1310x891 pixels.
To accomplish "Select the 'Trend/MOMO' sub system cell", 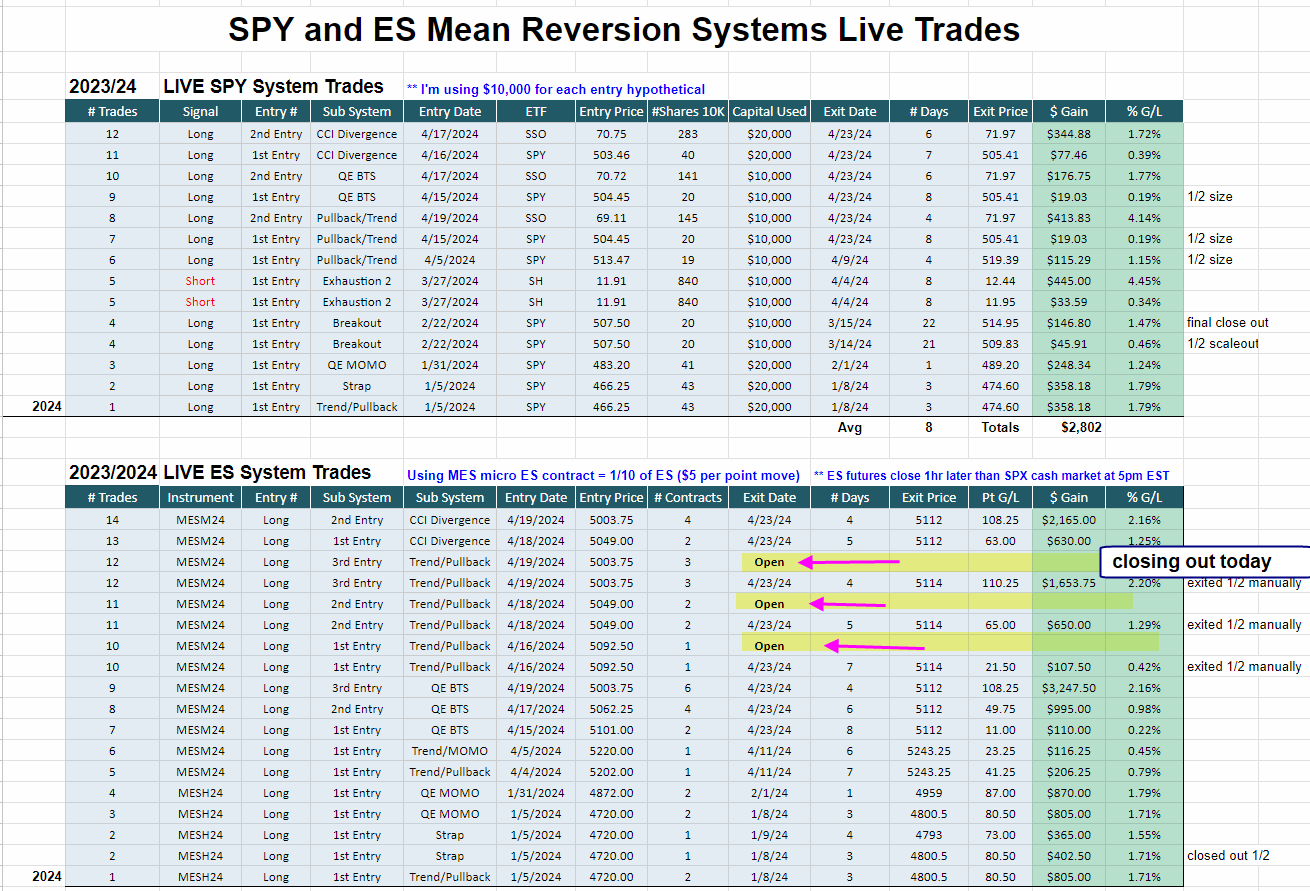I will pyautogui.click(x=450, y=751).
